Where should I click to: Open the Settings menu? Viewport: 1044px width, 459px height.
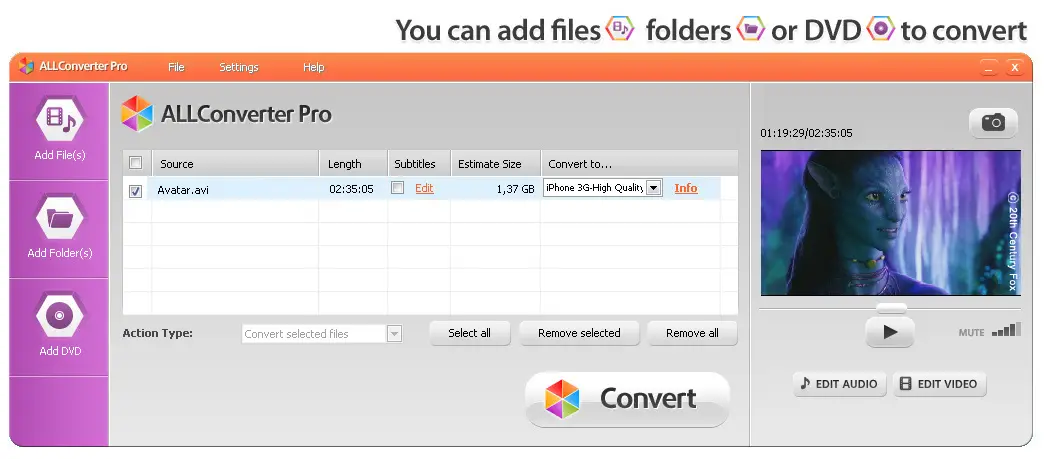pyautogui.click(x=238, y=67)
